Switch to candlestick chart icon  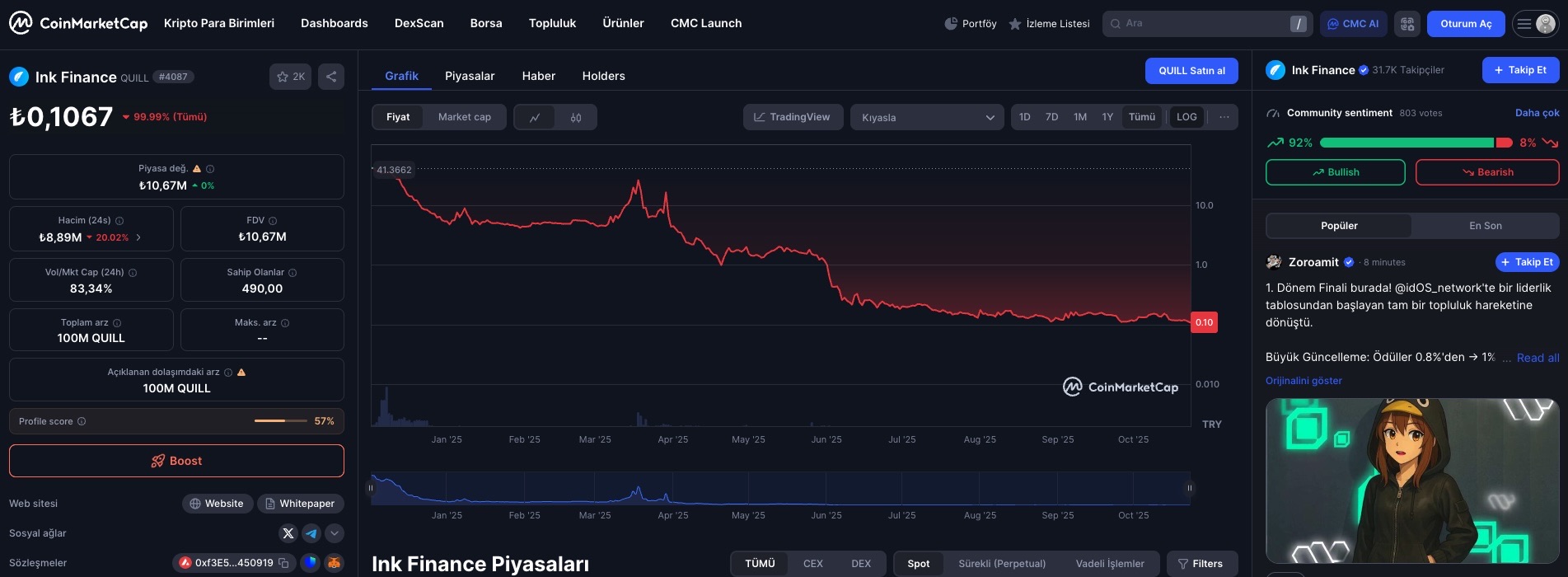[576, 117]
